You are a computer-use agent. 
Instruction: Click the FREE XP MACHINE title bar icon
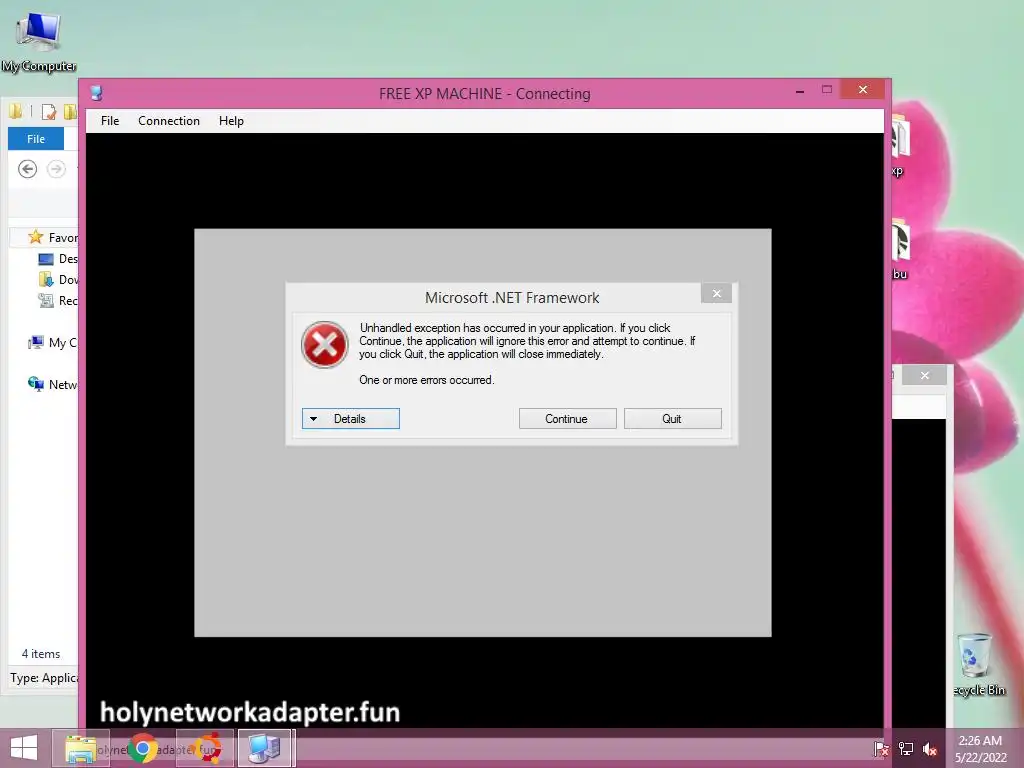point(97,93)
